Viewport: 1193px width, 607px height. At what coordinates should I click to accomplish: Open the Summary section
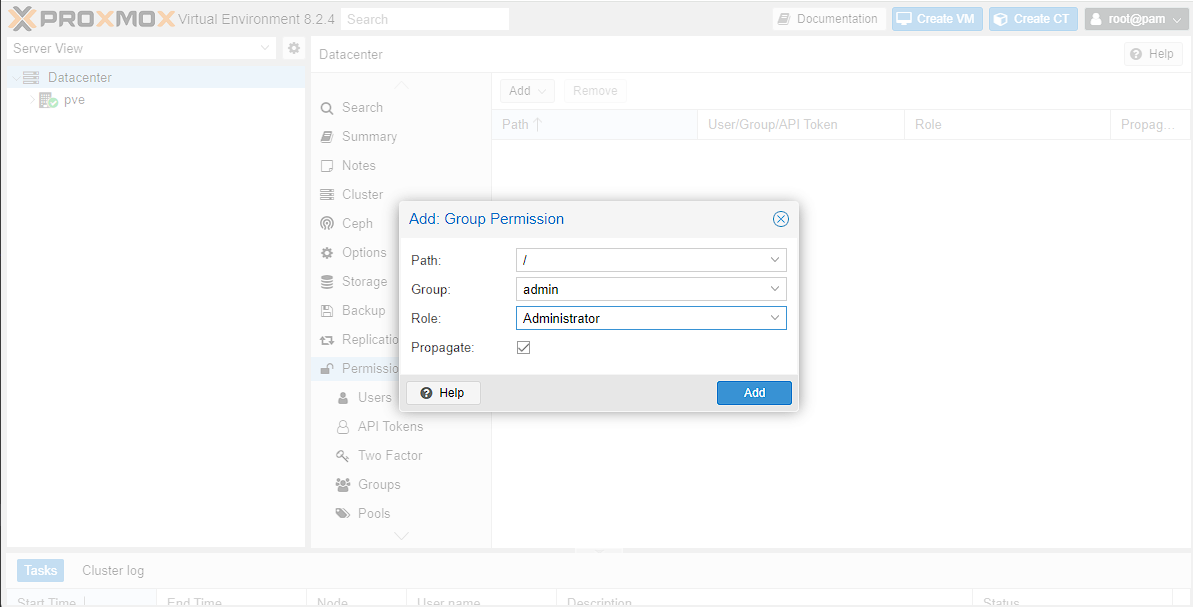click(327, 136)
